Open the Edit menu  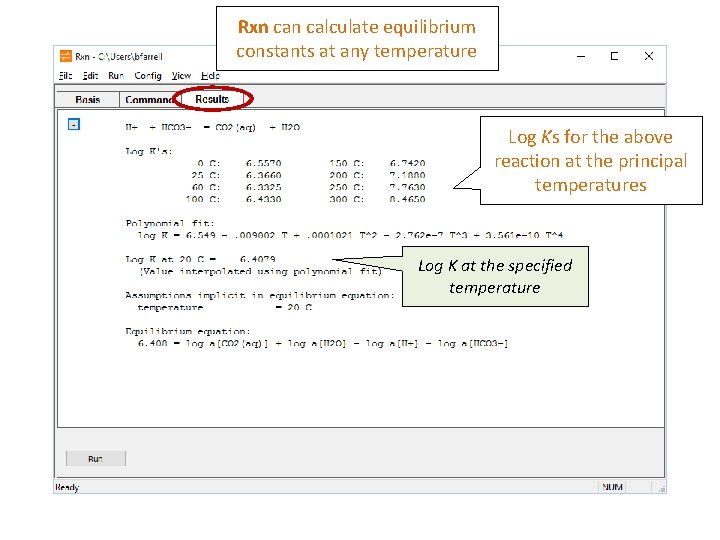(90, 76)
